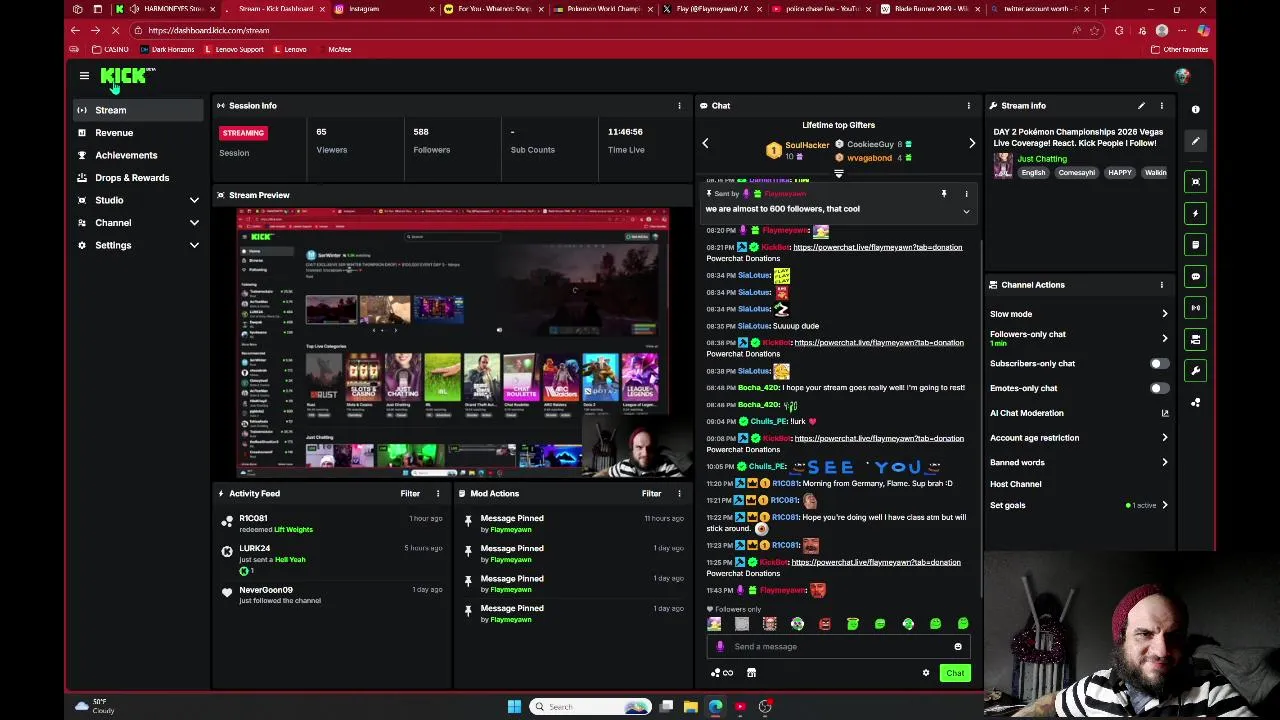
Task: Toggle the broadcast signal icon in right toolbar
Action: [x=1195, y=308]
